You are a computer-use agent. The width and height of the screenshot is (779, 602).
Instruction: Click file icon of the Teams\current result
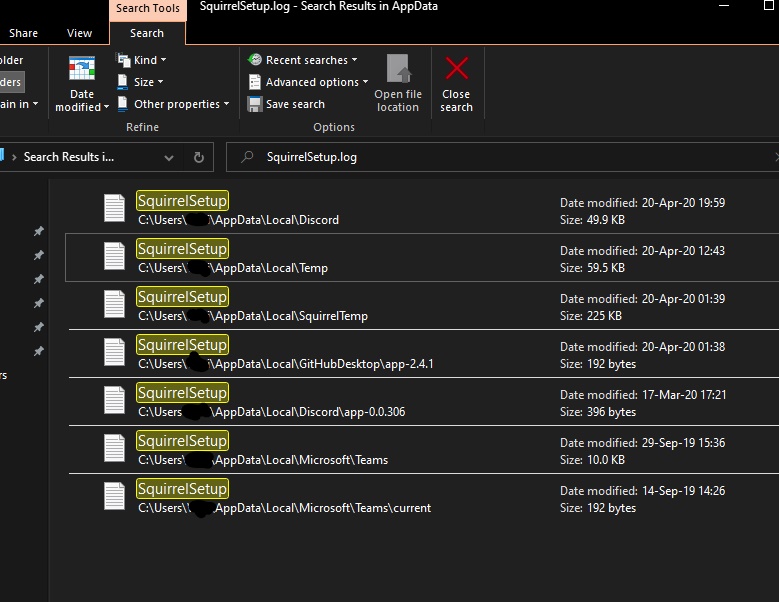(x=114, y=496)
